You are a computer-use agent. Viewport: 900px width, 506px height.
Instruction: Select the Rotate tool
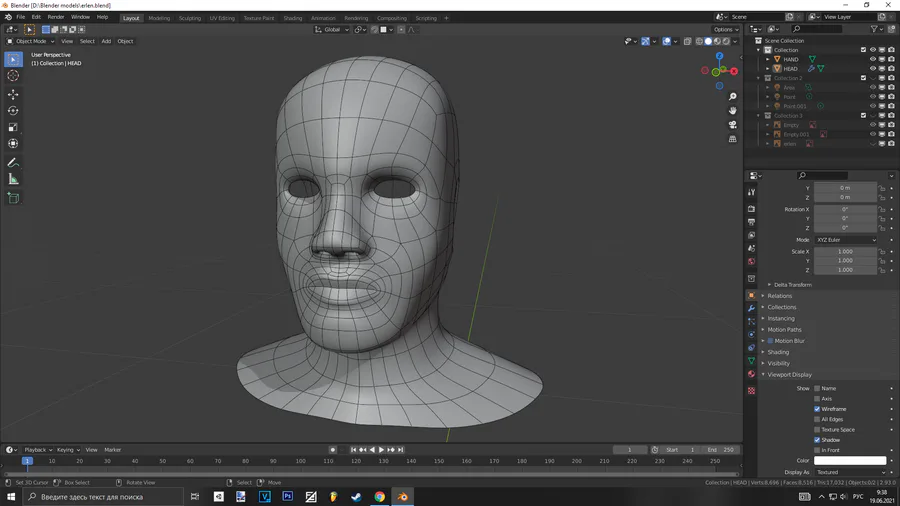[x=13, y=111]
